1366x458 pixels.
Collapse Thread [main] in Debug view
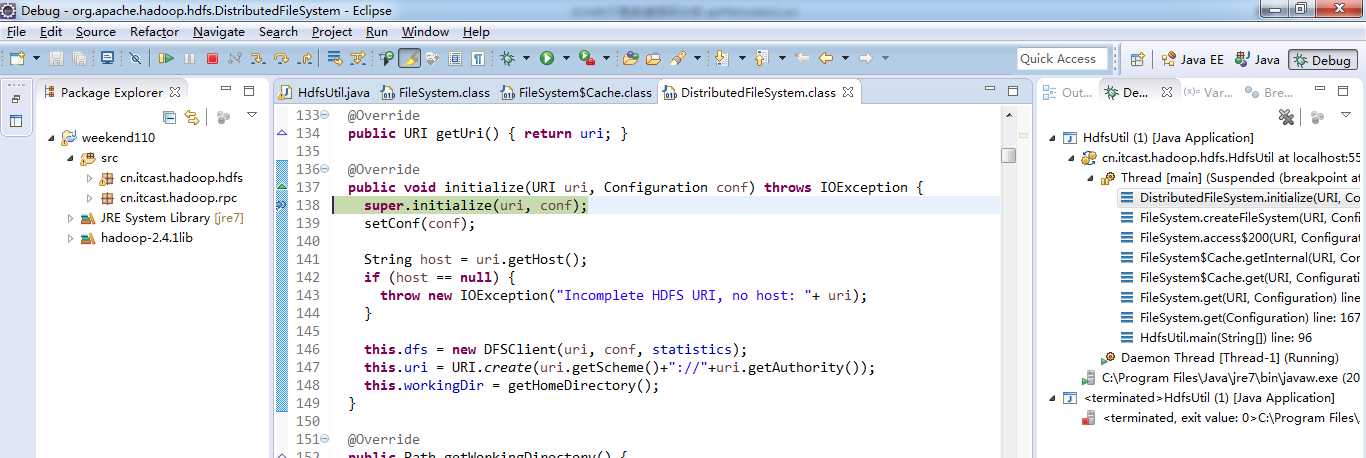[x=1091, y=178]
